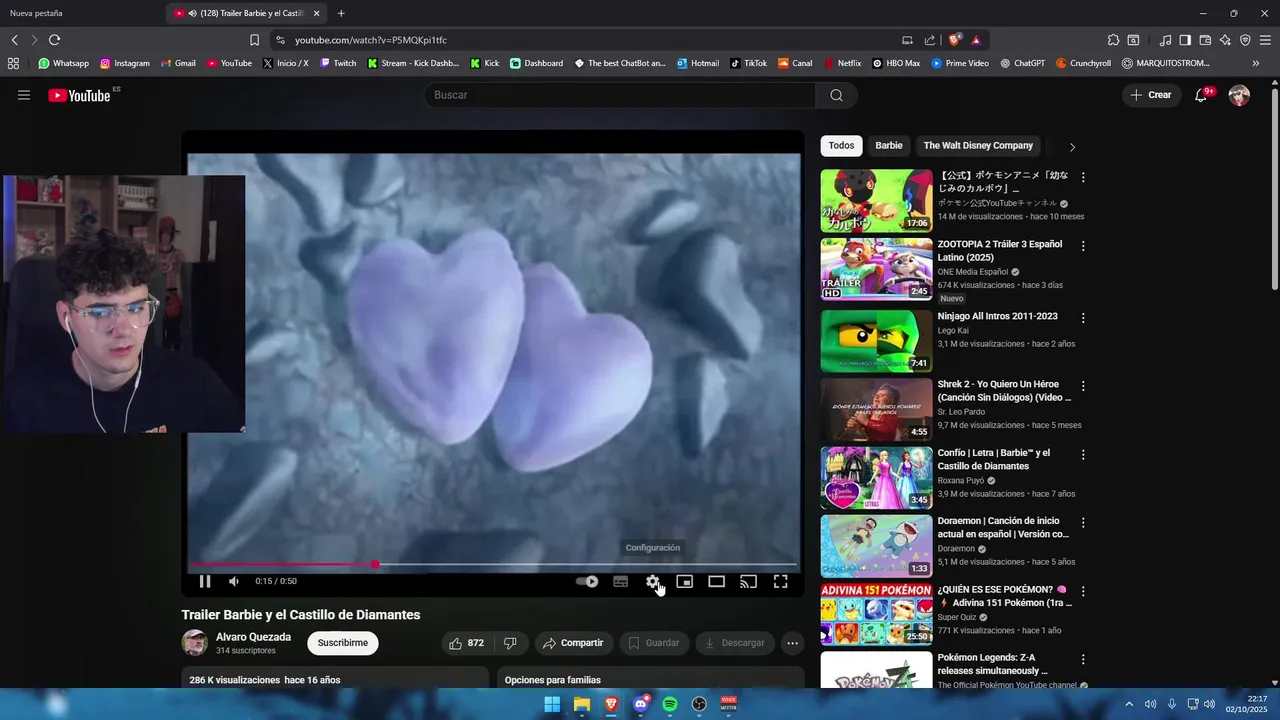Click the Descargar button

coord(735,643)
